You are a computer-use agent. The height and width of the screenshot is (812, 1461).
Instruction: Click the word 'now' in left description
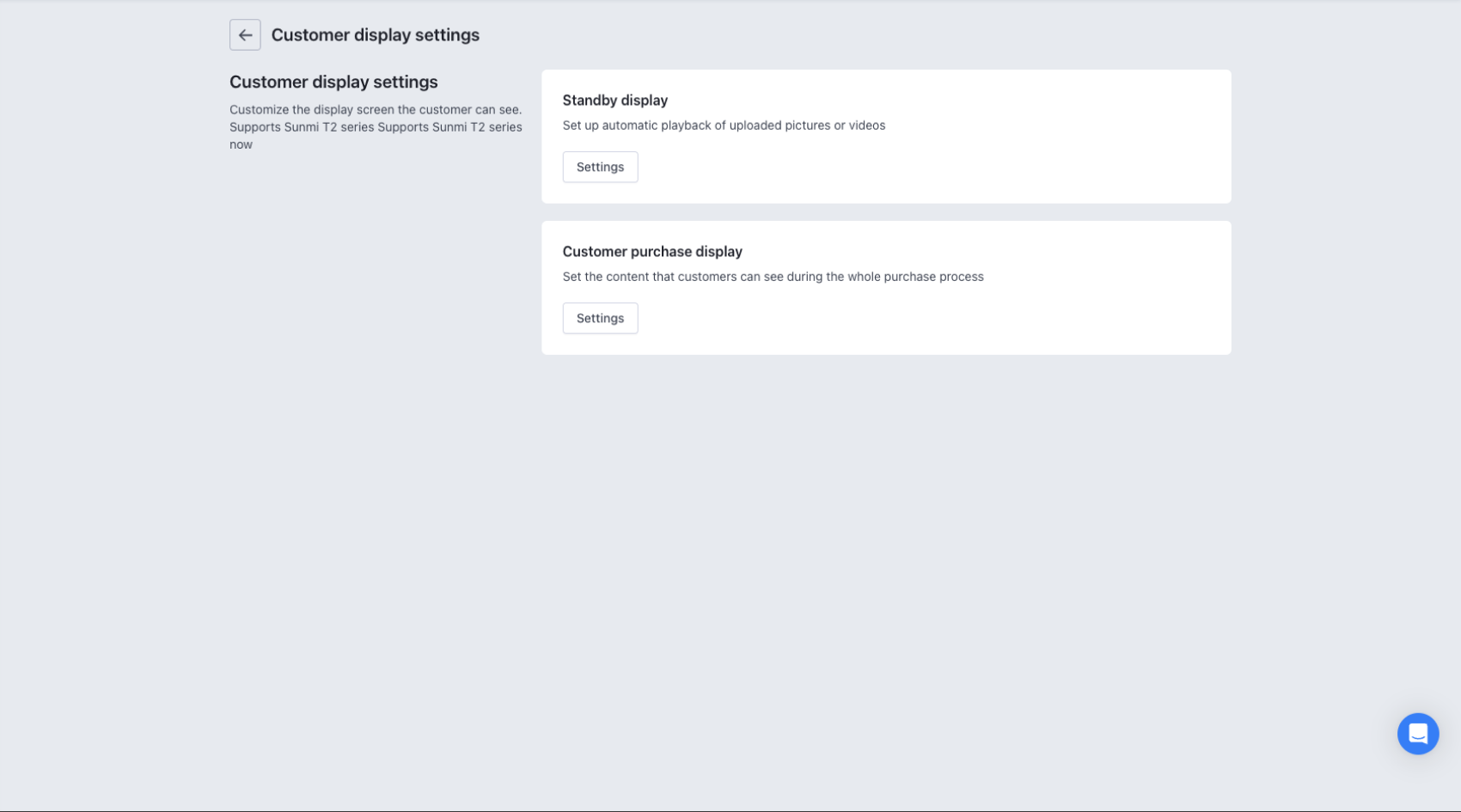tap(241, 144)
